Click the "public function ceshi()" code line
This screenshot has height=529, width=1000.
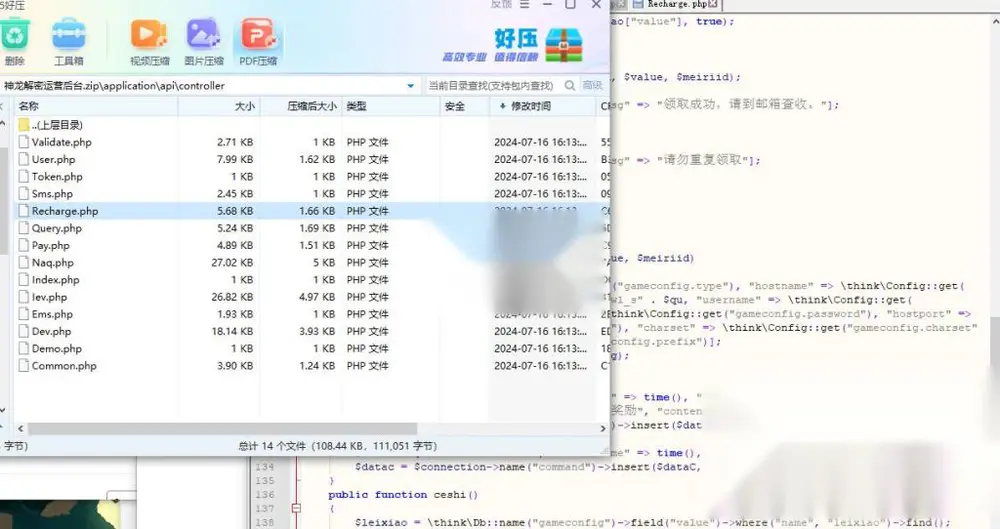pyautogui.click(x=403, y=495)
